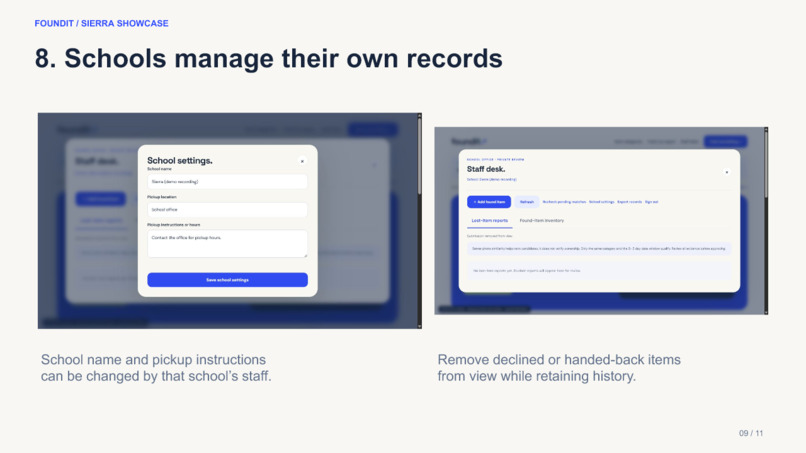Select the Staff desk heading in the right screenshot

click(486, 169)
